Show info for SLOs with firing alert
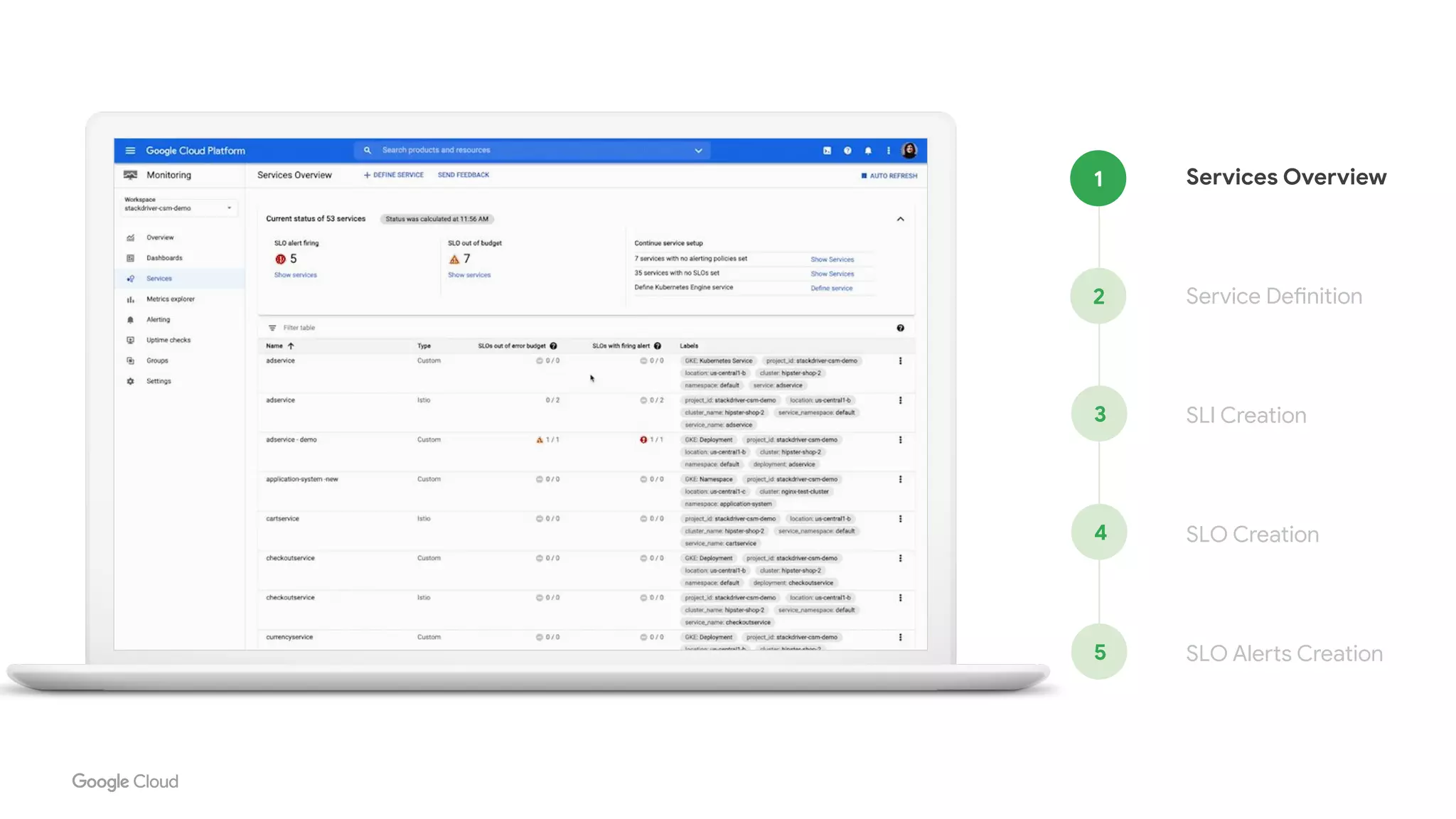The width and height of the screenshot is (1456, 819). pyautogui.click(x=658, y=346)
